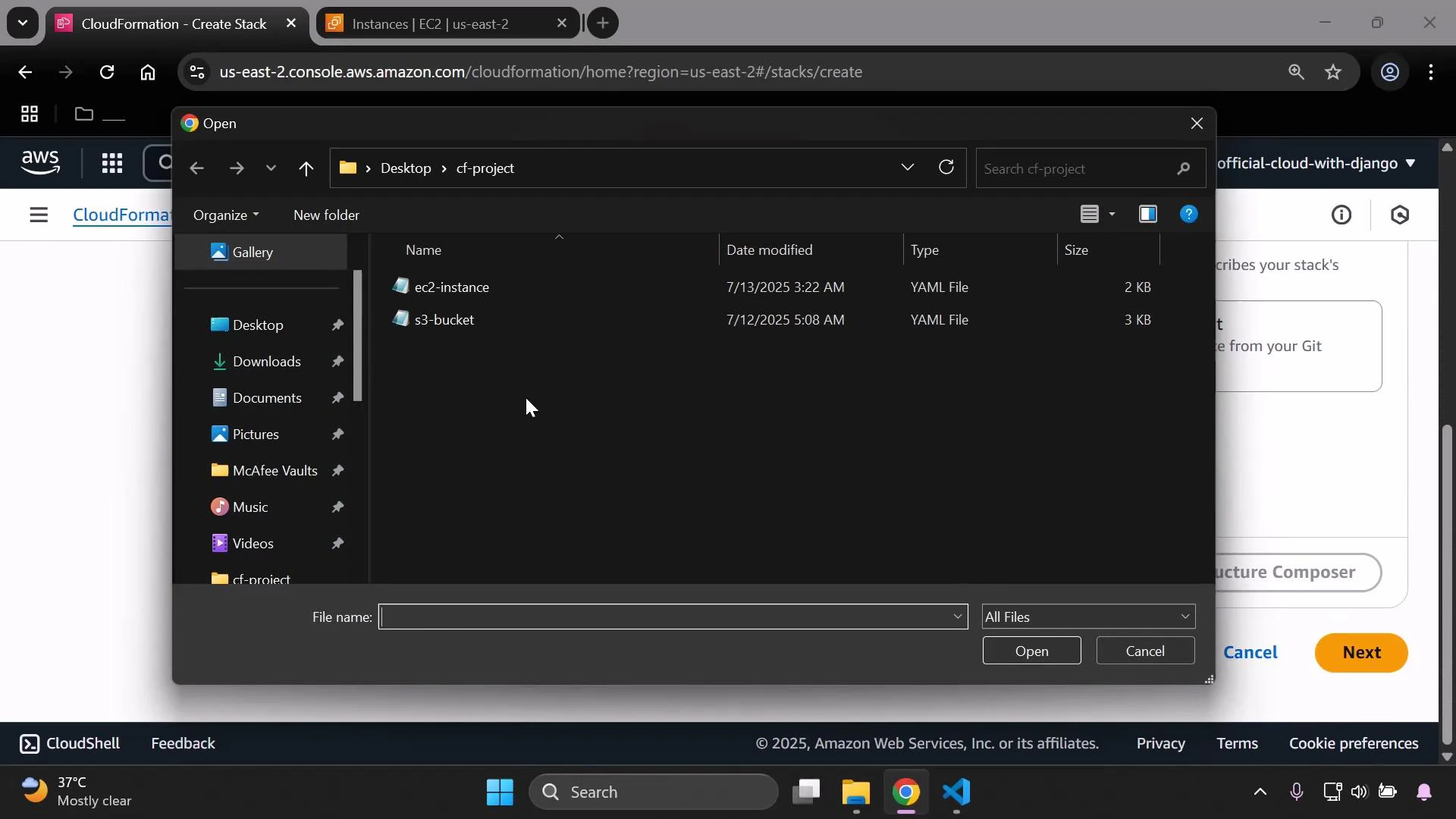Click the Feedback link at the bottom

coord(182,743)
